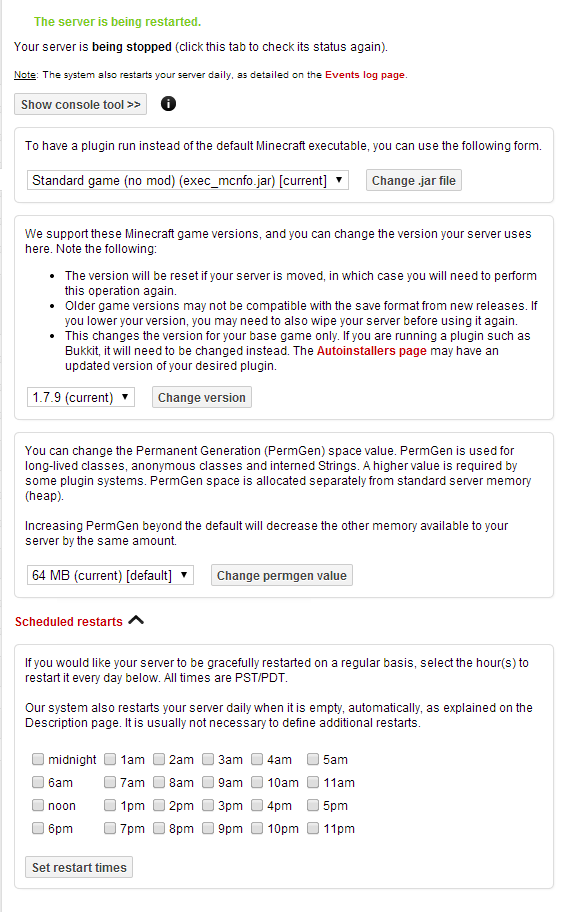573x912 pixels.
Task: Tick the 4pm restart checkbox
Action: (257, 805)
